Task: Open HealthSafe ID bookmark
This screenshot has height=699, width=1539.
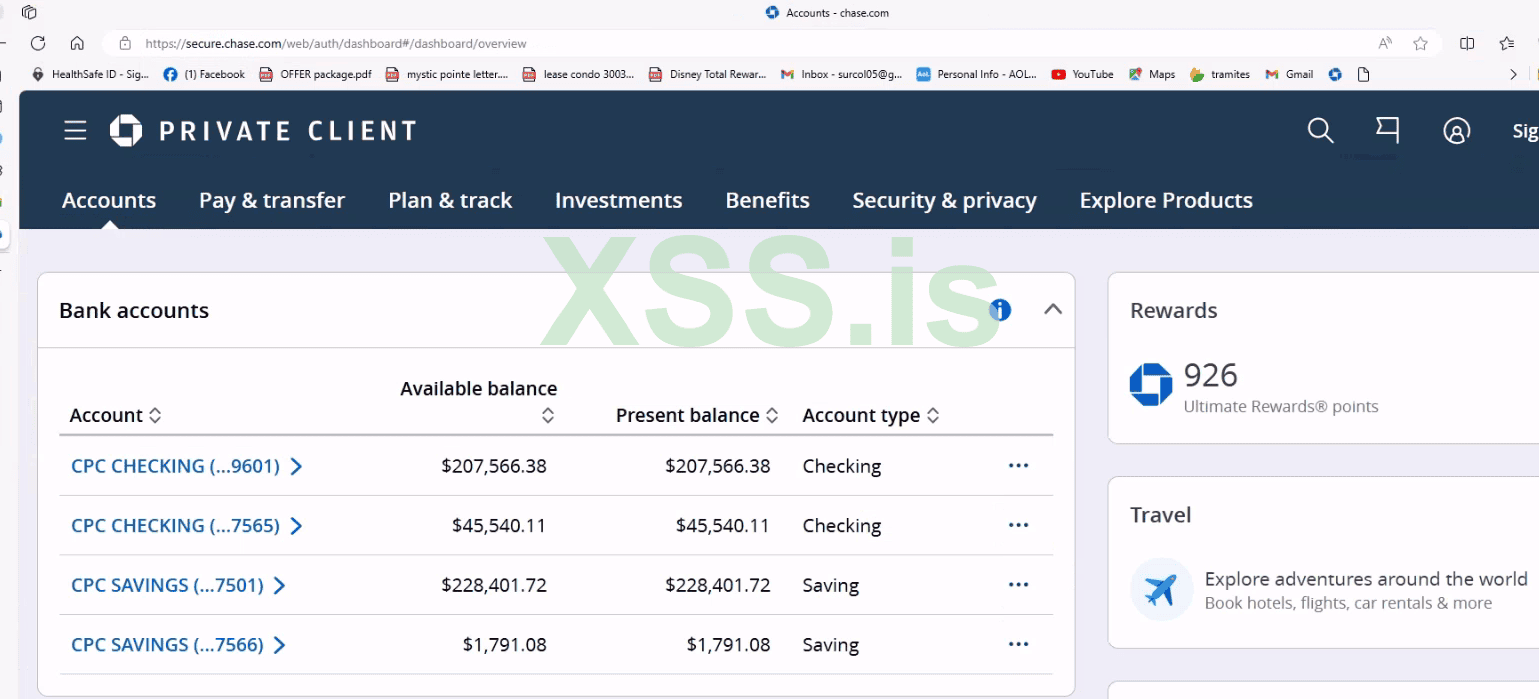Action: point(91,74)
